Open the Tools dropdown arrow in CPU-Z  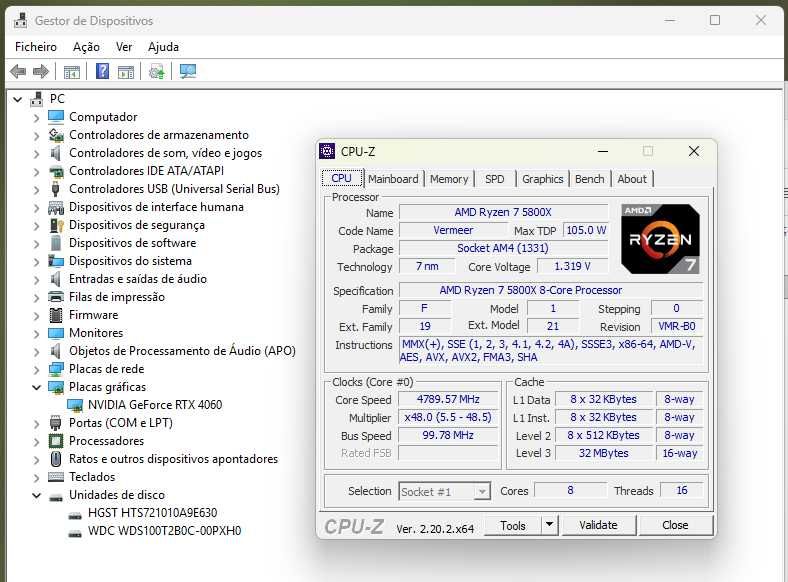coord(549,525)
